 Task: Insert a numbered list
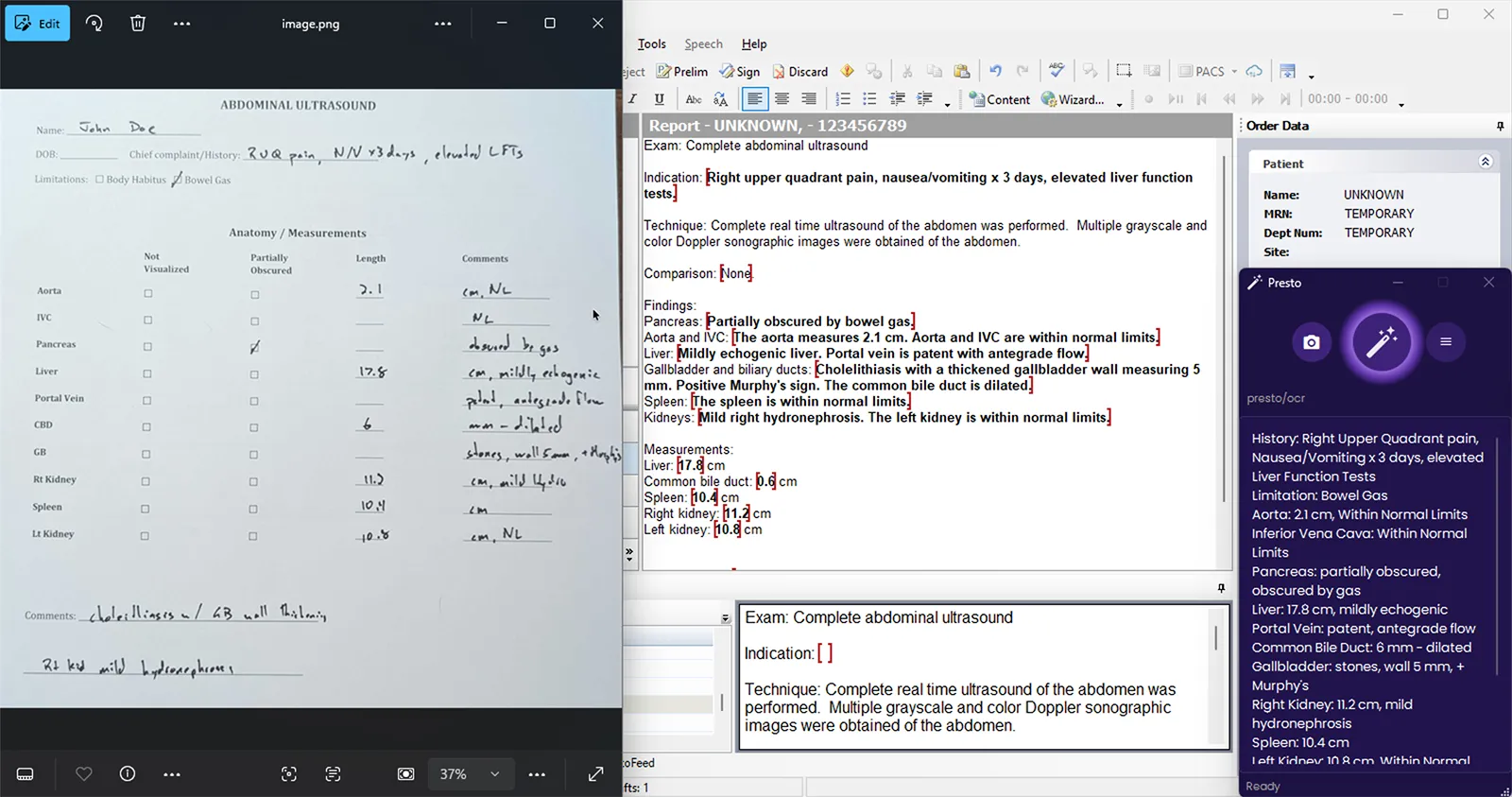click(x=843, y=98)
